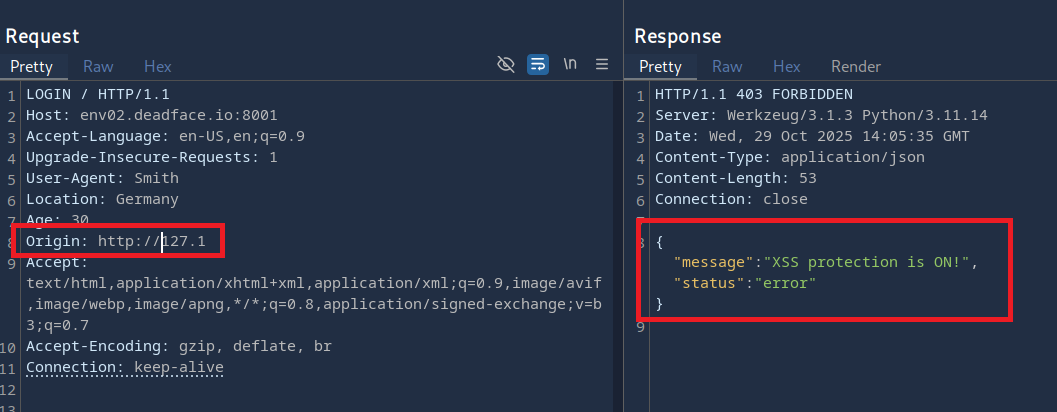Click the Host header env02.deadface.io:8001
The image size is (1057, 412).
point(172,116)
